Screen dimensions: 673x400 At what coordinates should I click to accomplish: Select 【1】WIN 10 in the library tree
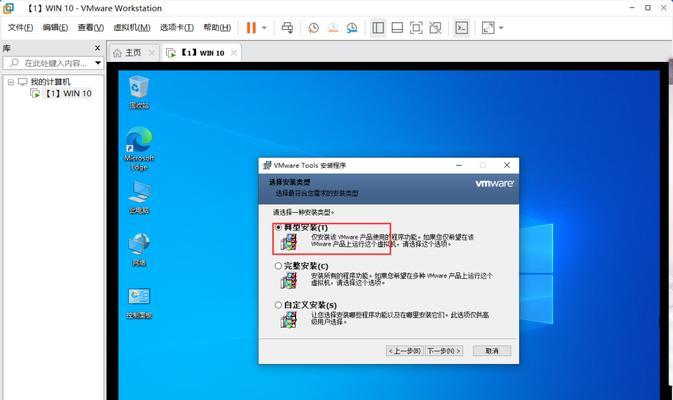68,93
